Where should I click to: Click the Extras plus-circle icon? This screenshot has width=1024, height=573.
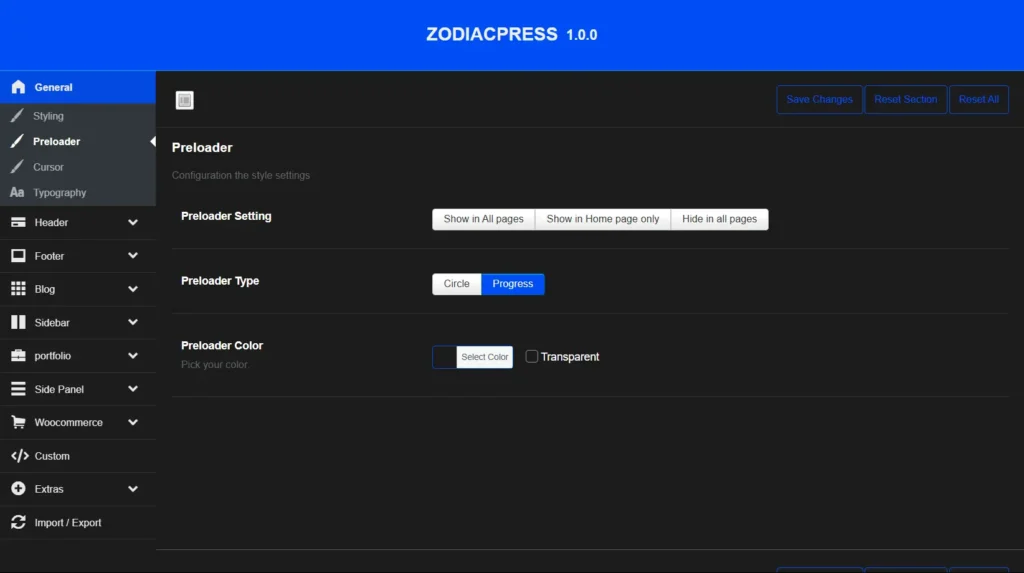18,489
